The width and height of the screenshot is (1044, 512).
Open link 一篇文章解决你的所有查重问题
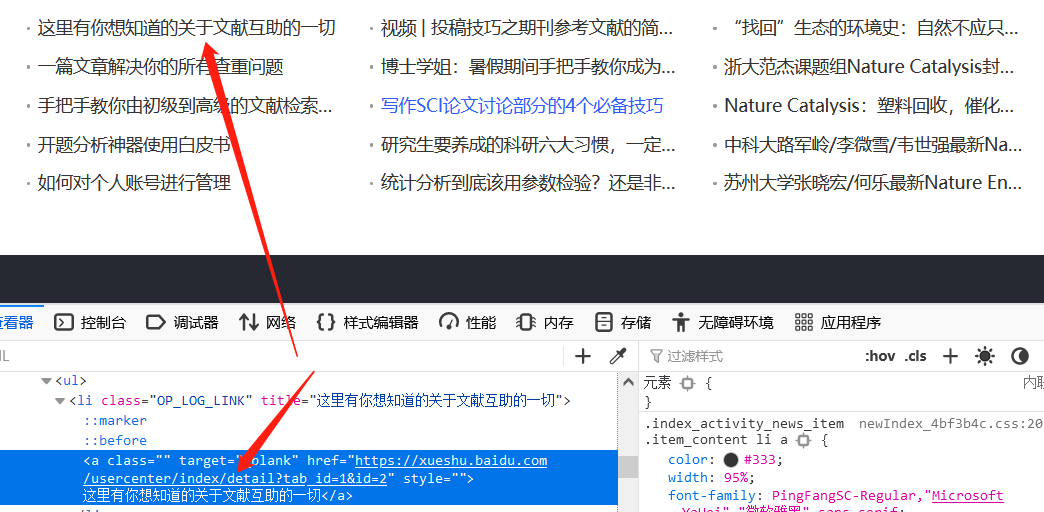(x=160, y=67)
